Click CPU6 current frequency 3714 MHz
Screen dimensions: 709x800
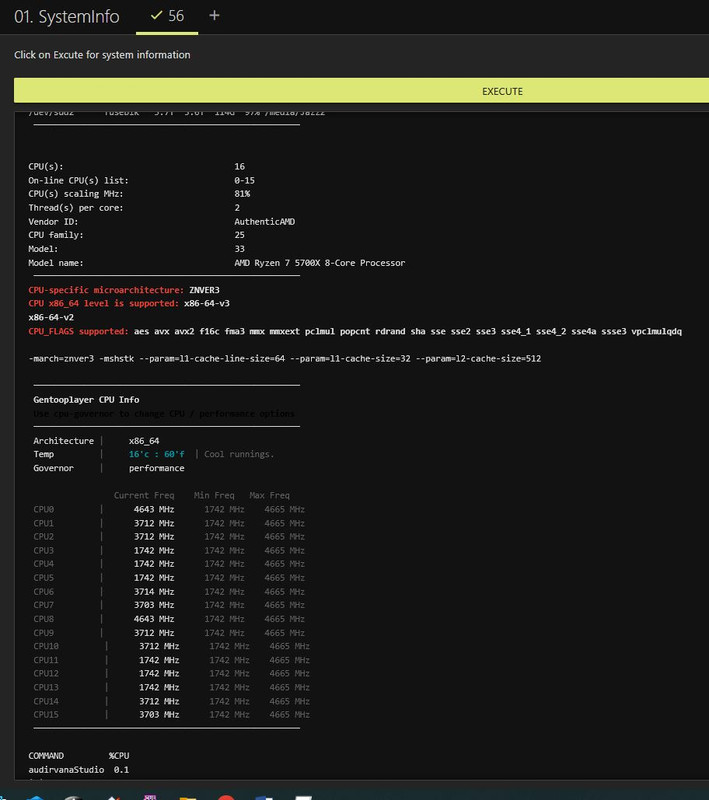point(154,591)
